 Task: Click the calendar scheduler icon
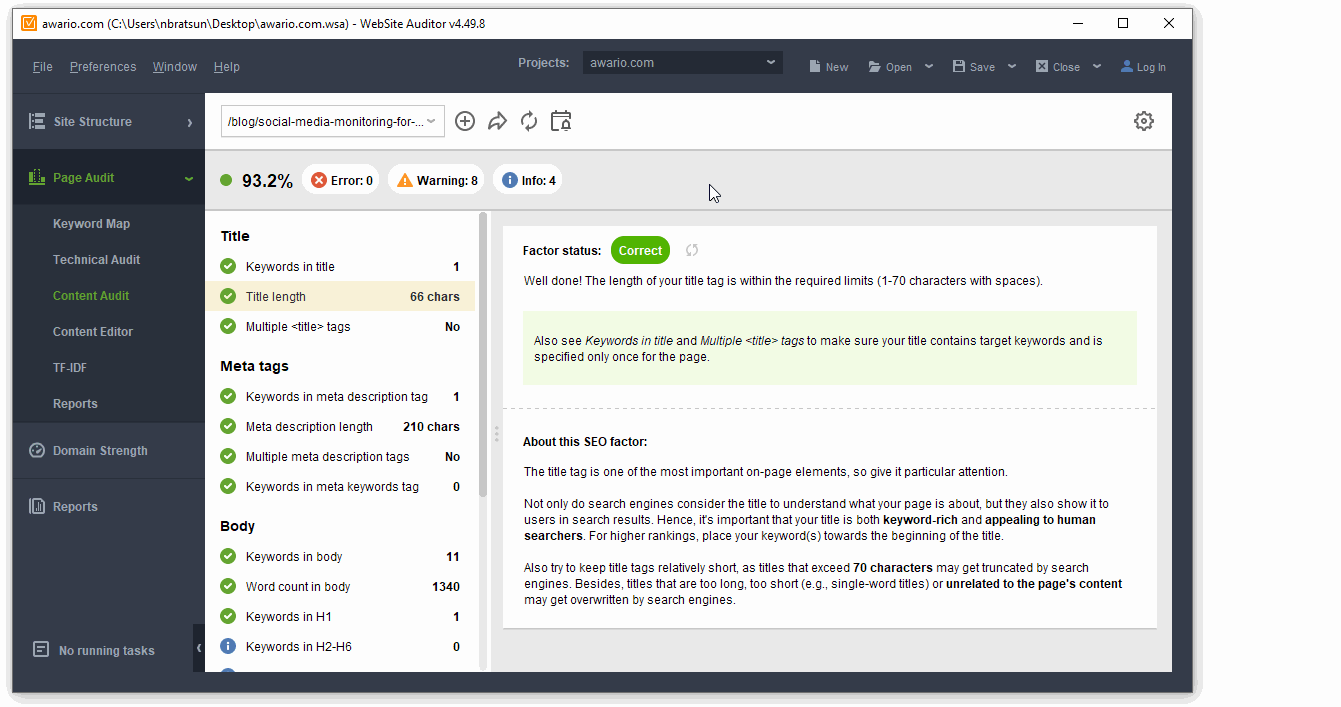561,121
